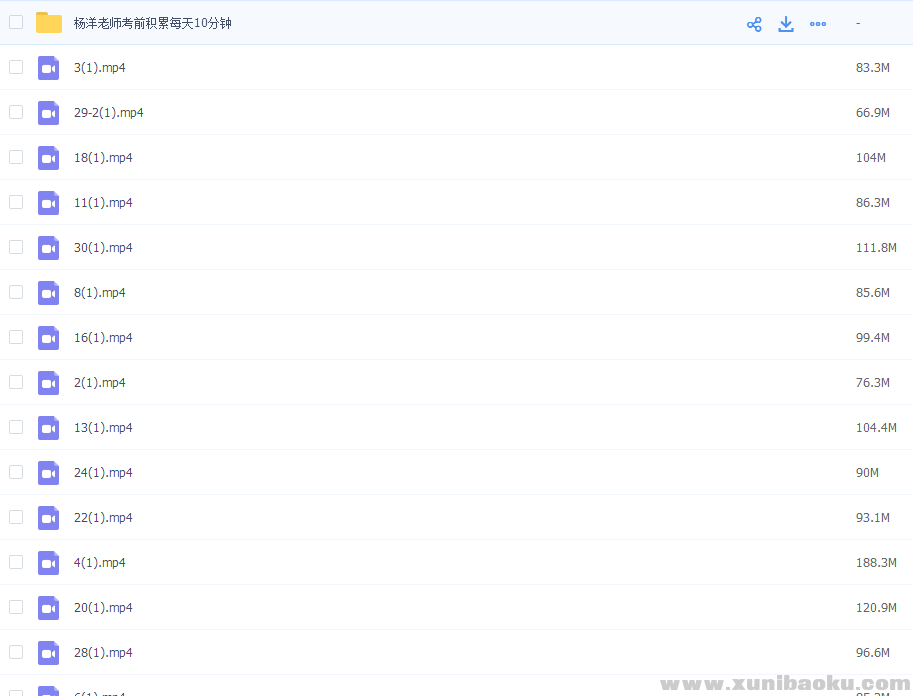
Task: Check the checkbox for 18(1).mp4
Action: coord(16,157)
